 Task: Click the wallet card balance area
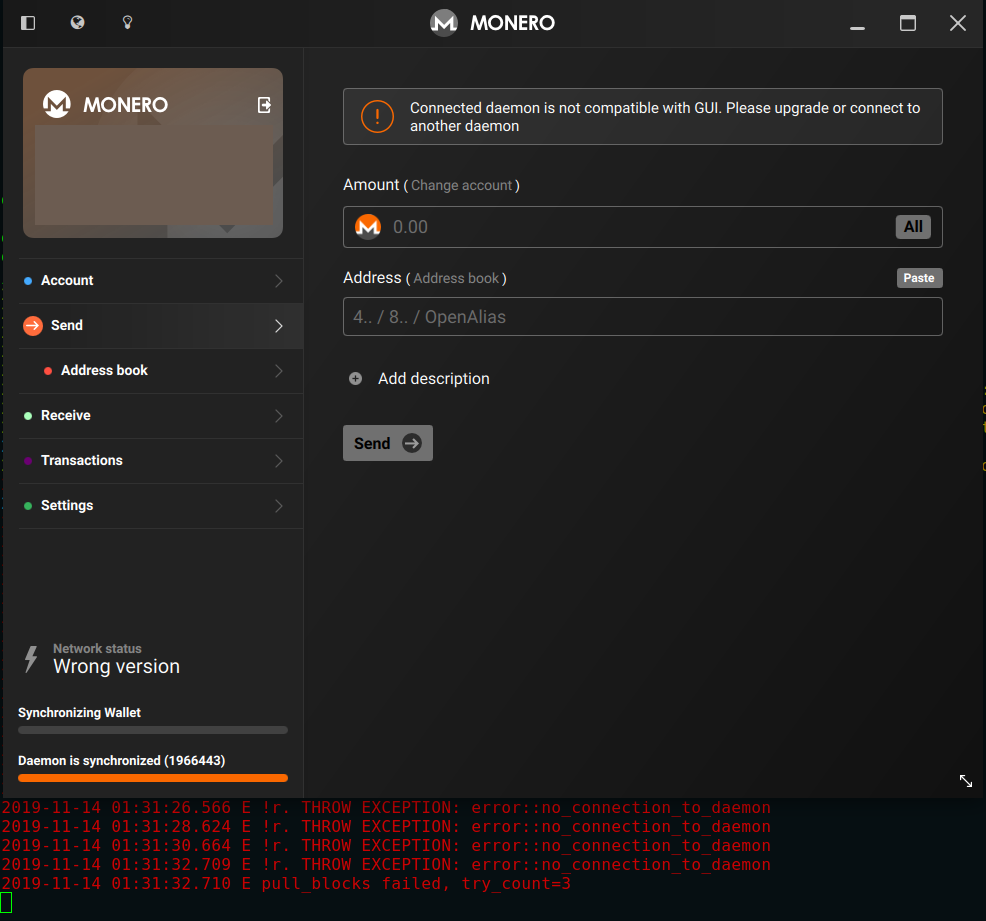pyautogui.click(x=154, y=175)
